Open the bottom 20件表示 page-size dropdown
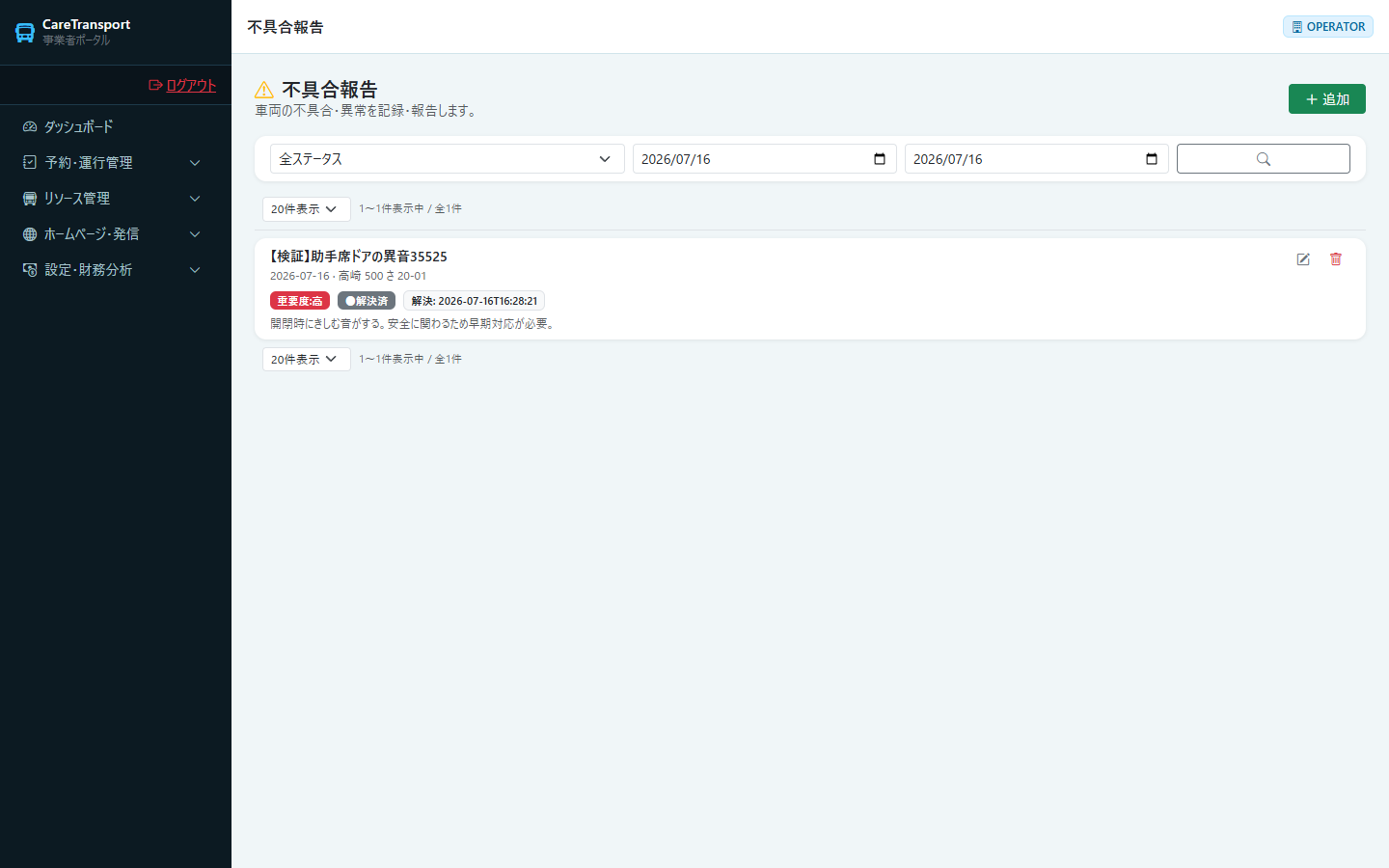This screenshot has width=1389, height=868. click(307, 359)
